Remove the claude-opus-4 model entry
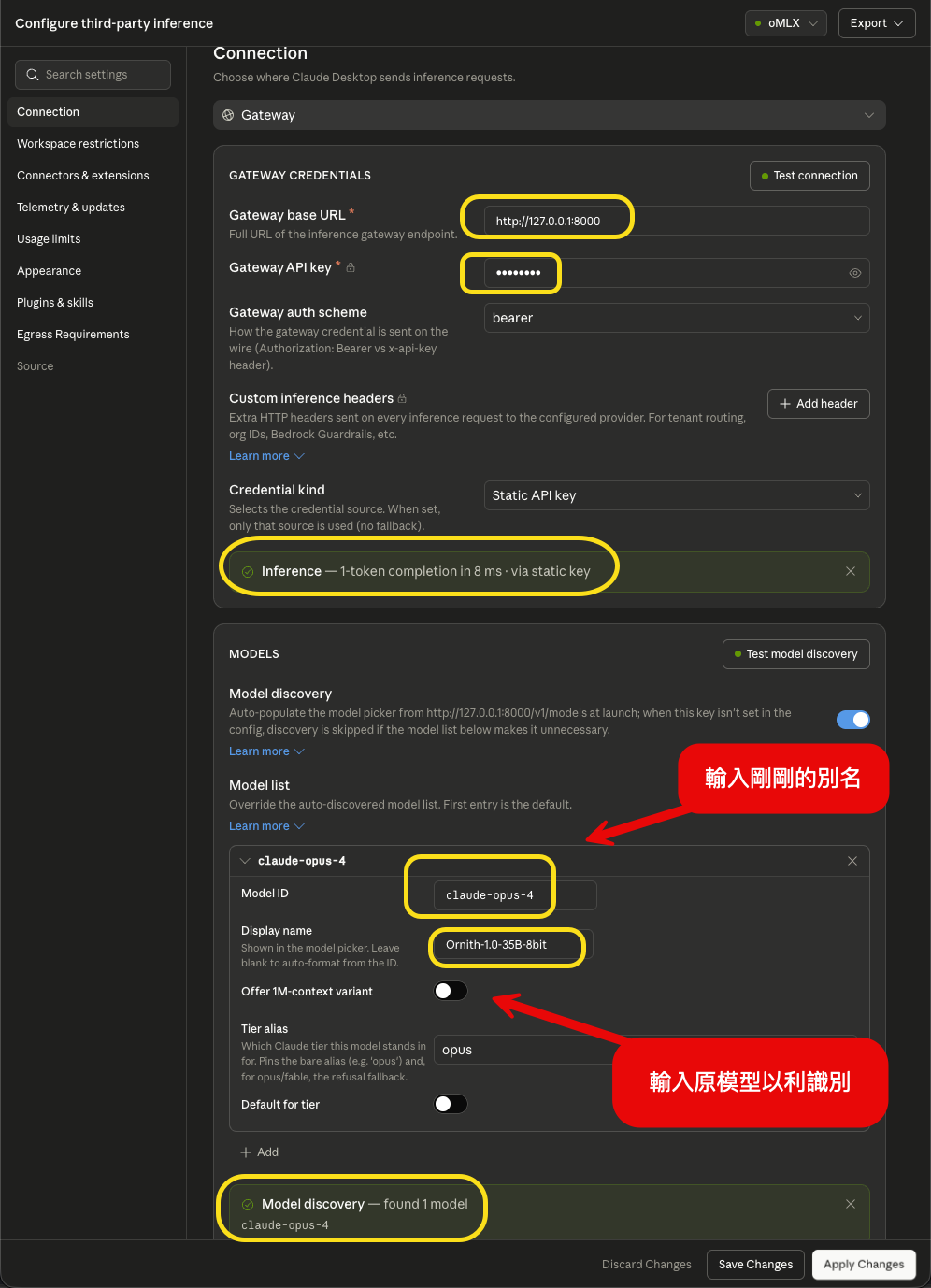 852,861
